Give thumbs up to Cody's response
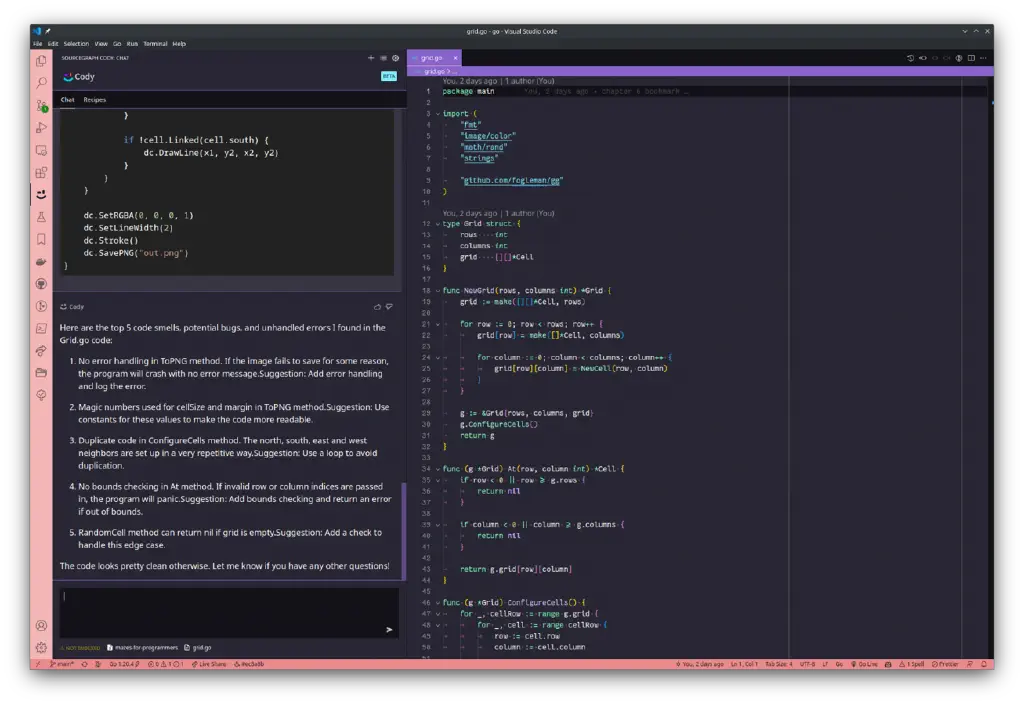The height and width of the screenshot is (705, 1024). tap(377, 306)
